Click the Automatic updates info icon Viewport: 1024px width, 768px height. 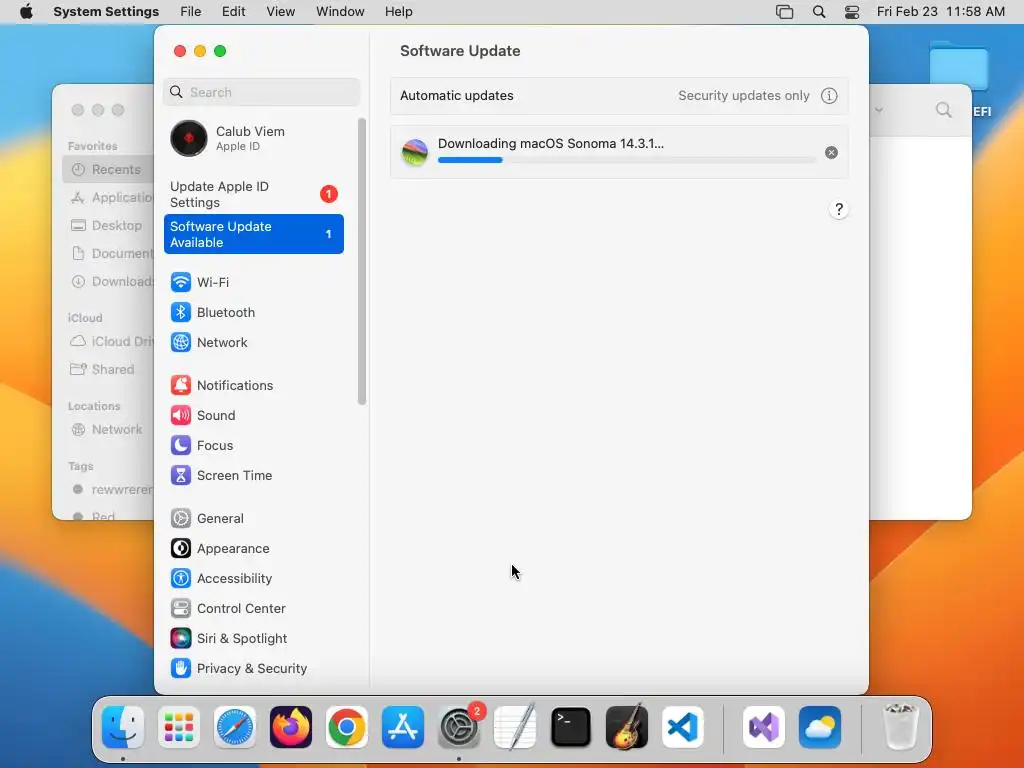click(829, 95)
